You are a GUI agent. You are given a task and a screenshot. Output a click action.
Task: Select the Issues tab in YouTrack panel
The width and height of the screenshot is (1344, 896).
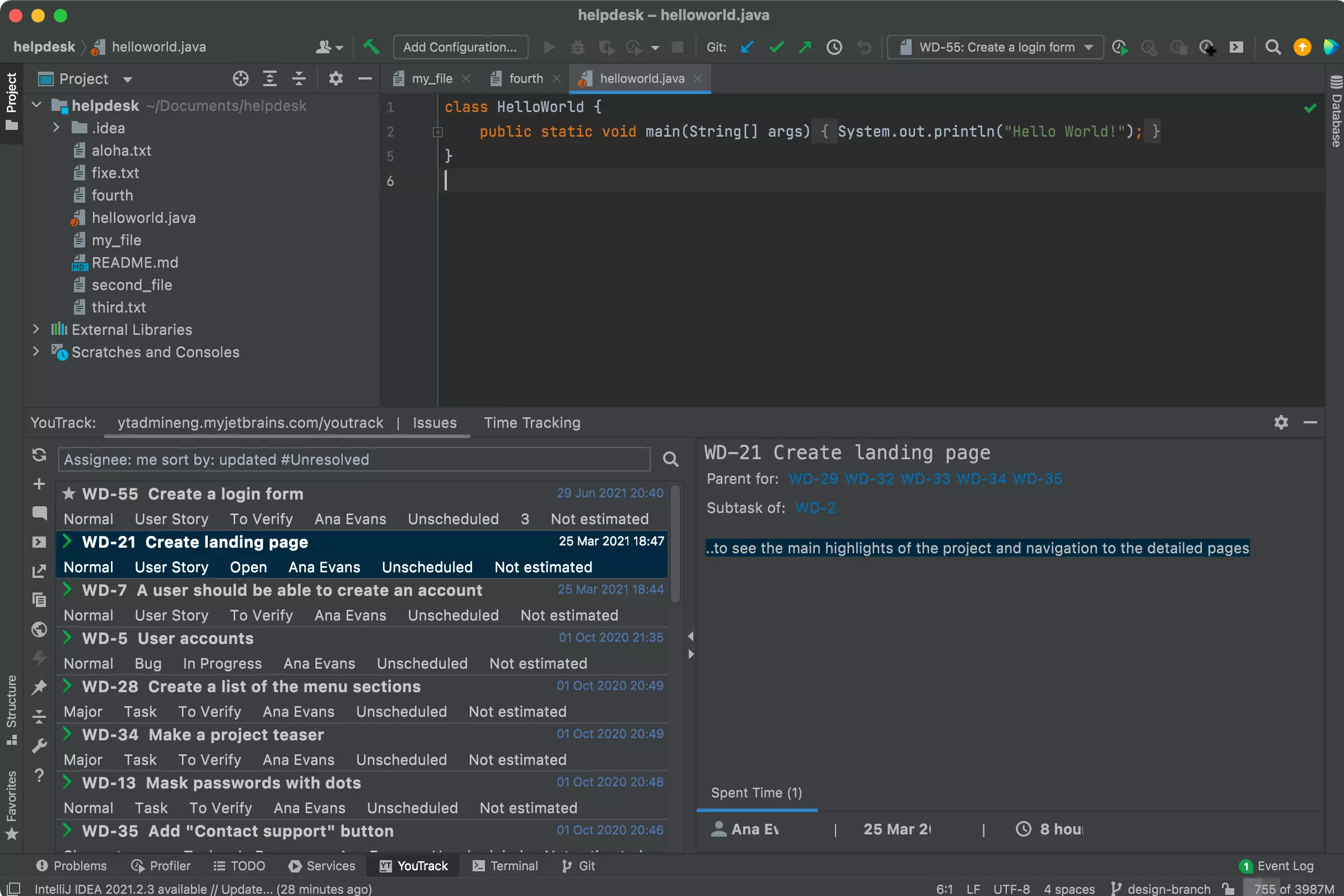[435, 423]
